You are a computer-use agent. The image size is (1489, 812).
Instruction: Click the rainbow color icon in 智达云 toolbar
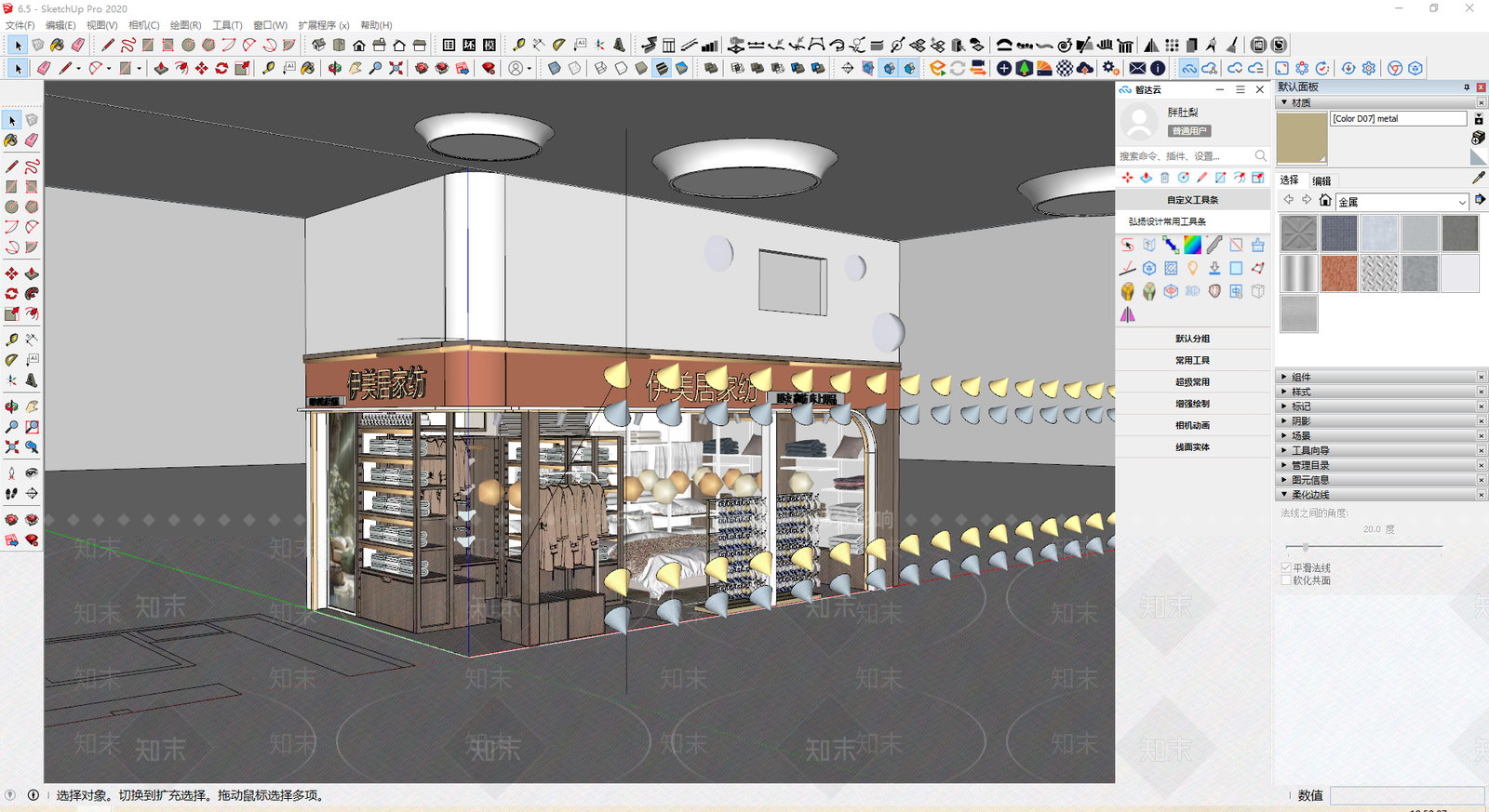pos(1192,246)
